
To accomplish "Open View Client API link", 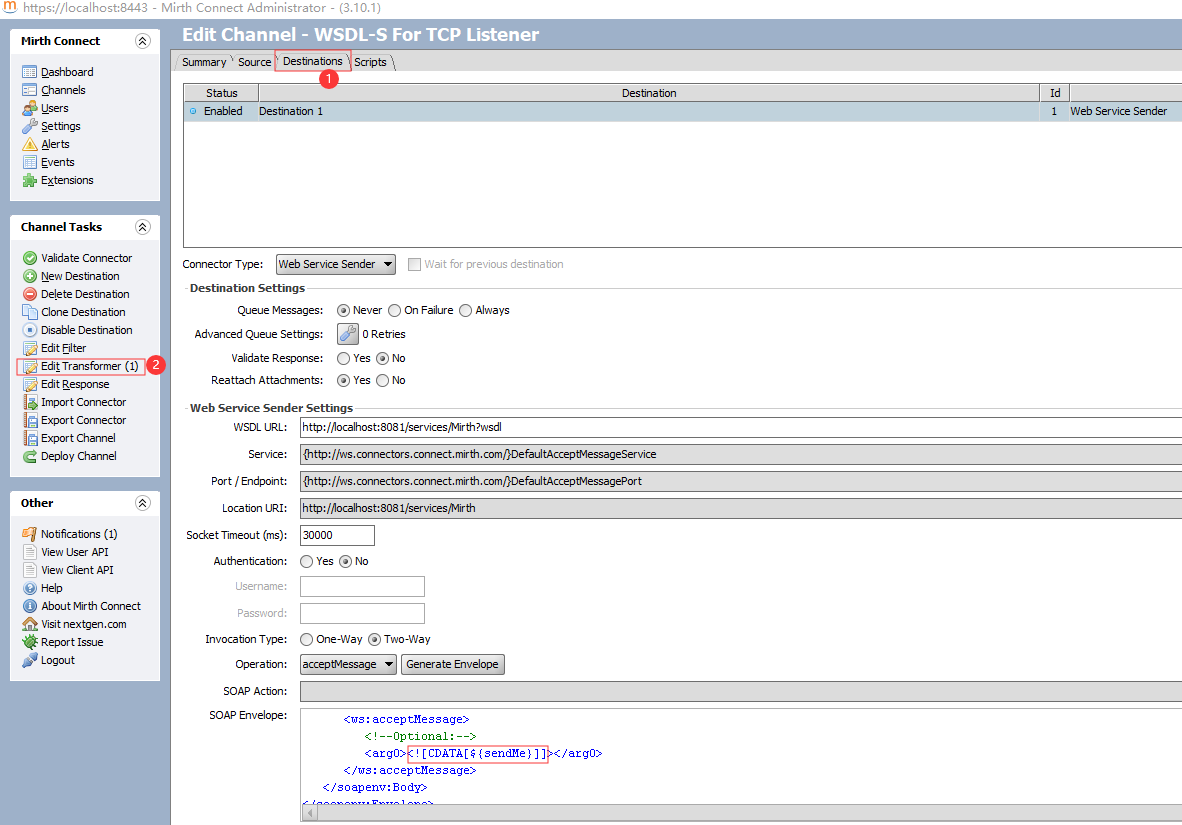I will point(77,571).
